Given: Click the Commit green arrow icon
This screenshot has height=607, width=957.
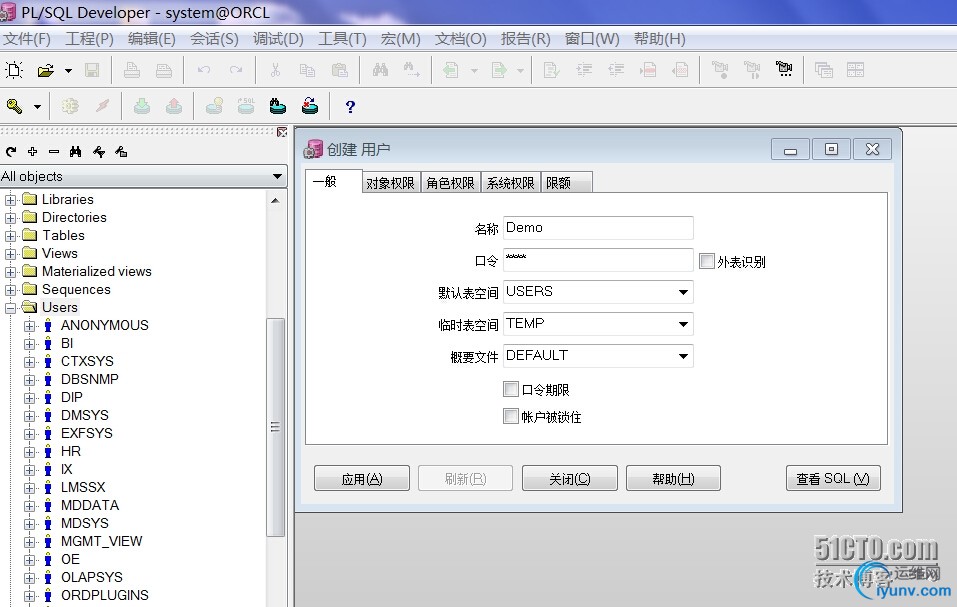Looking at the screenshot, I should coord(142,107).
